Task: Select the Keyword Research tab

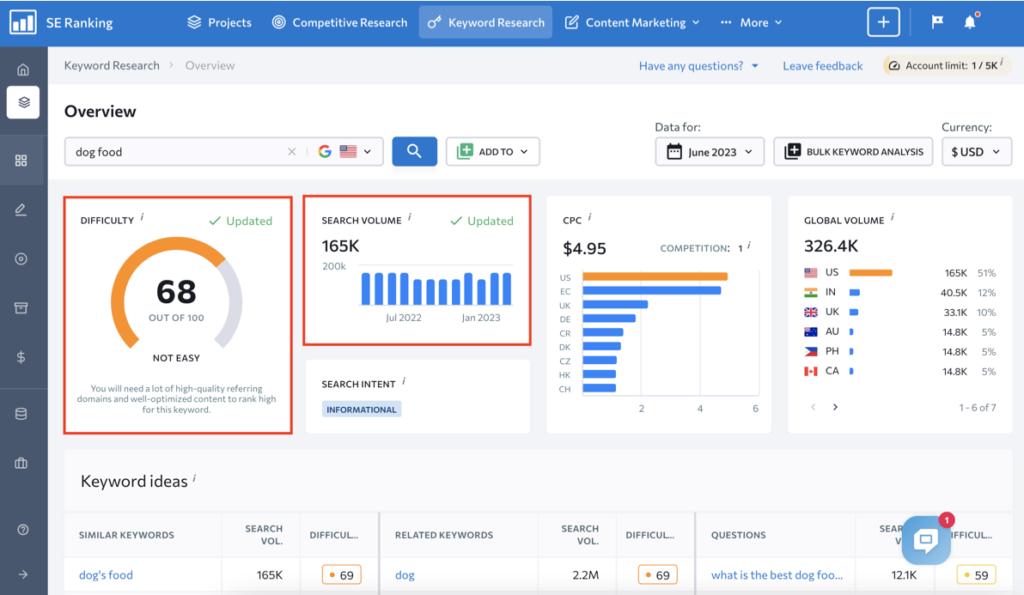Action: pos(485,22)
